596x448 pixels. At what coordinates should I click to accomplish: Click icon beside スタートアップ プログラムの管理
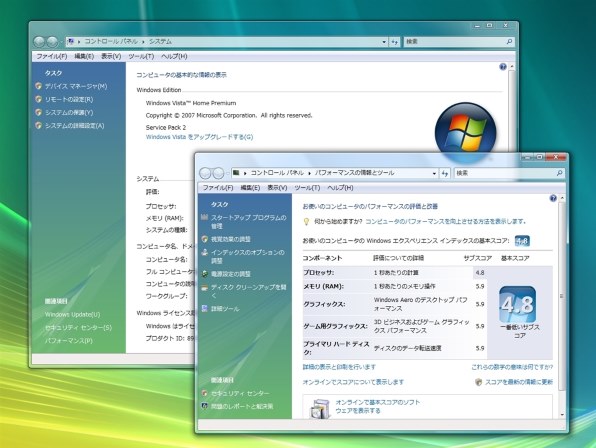pos(204,217)
